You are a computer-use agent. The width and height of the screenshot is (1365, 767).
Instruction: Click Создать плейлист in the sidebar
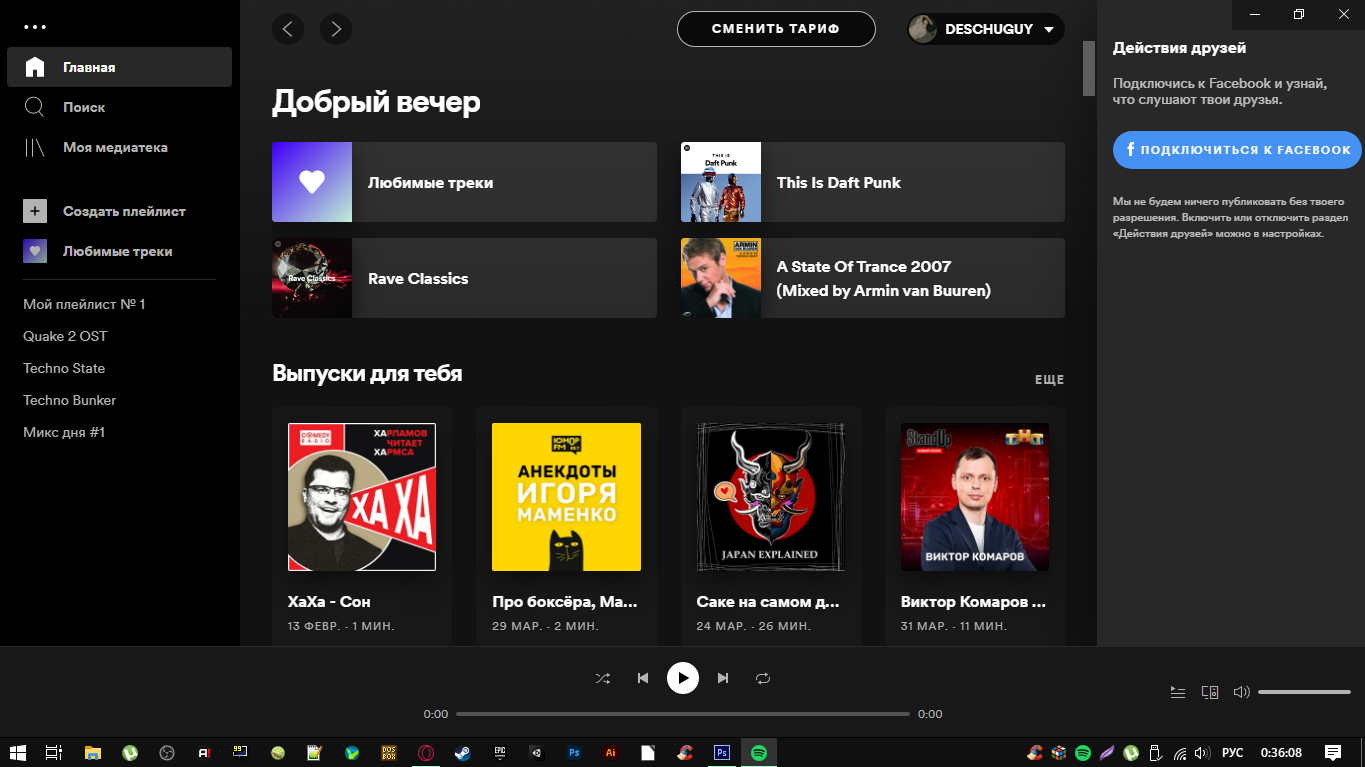pos(119,211)
